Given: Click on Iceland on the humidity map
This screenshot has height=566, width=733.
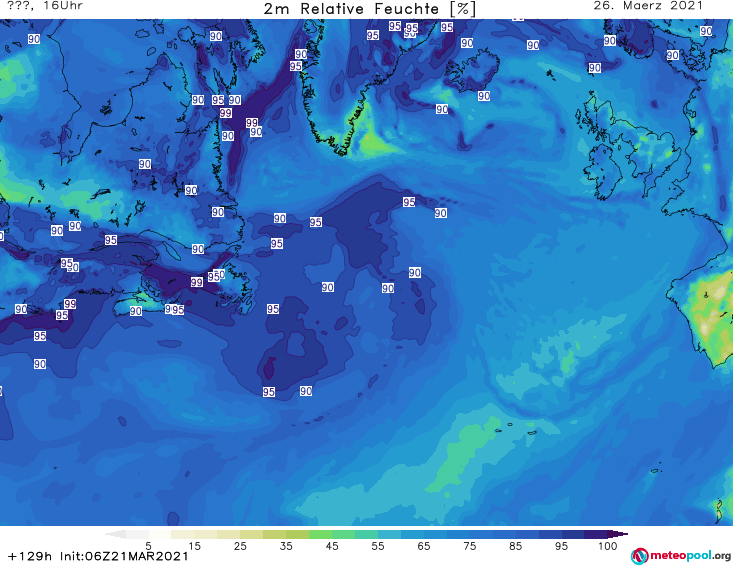Looking at the screenshot, I should coord(472,72).
